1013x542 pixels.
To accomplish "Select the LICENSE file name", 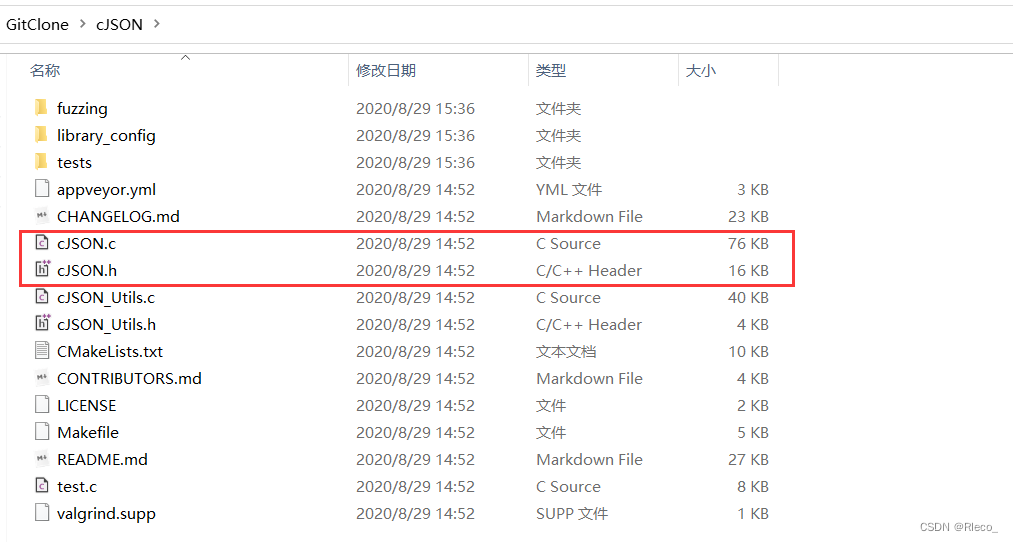I will point(87,406).
